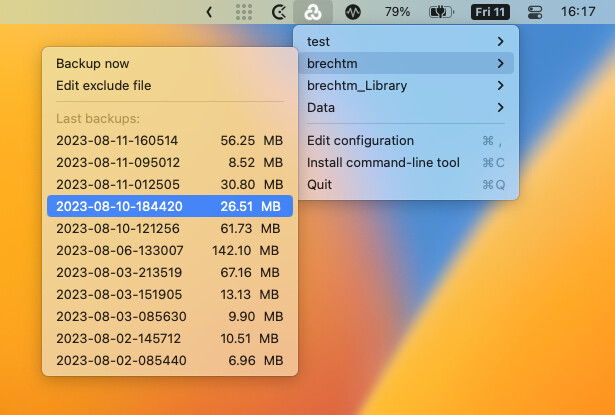The width and height of the screenshot is (615, 415).
Task: Select backup 2023-08-11-095012
Action: [x=170, y=162]
